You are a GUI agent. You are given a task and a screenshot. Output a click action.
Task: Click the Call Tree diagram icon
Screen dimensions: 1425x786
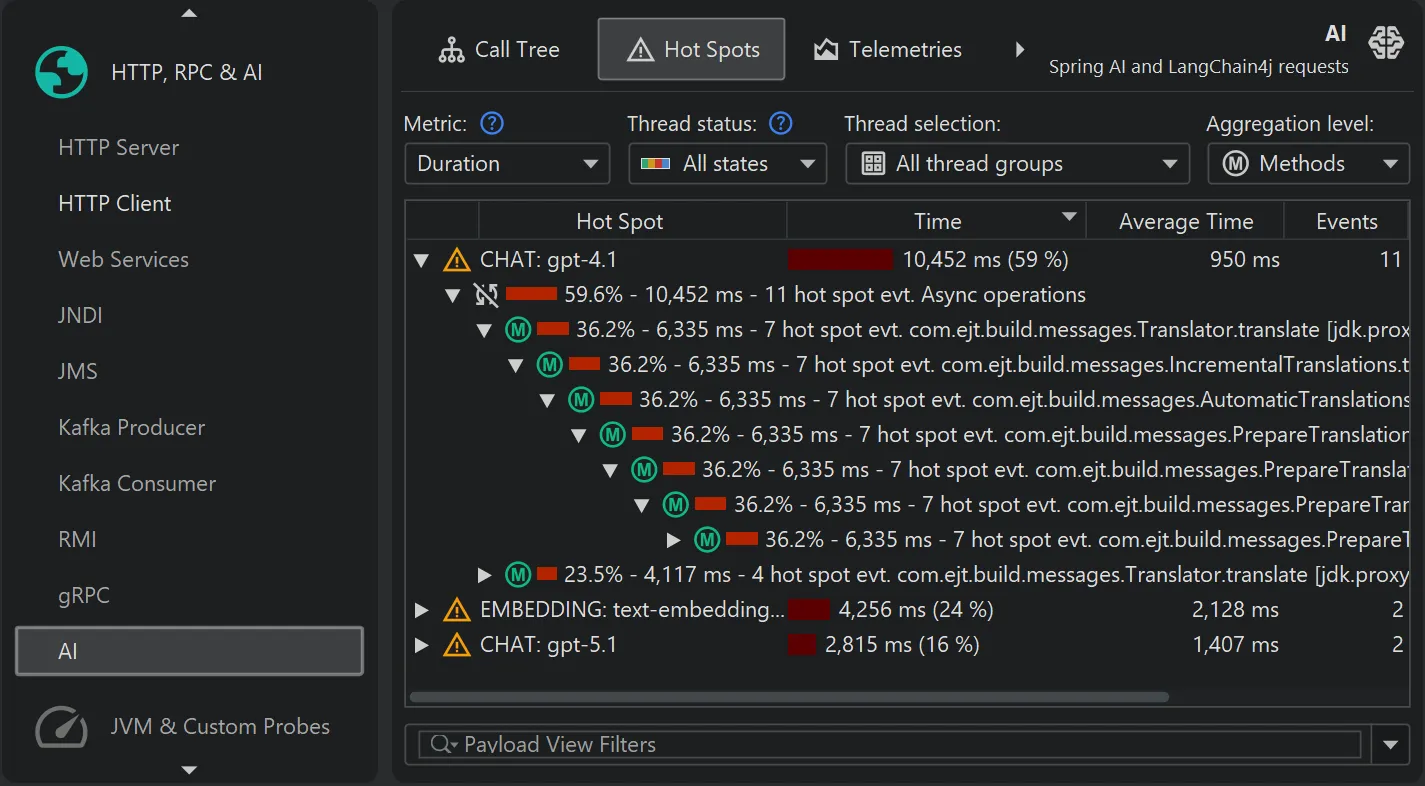tap(451, 49)
